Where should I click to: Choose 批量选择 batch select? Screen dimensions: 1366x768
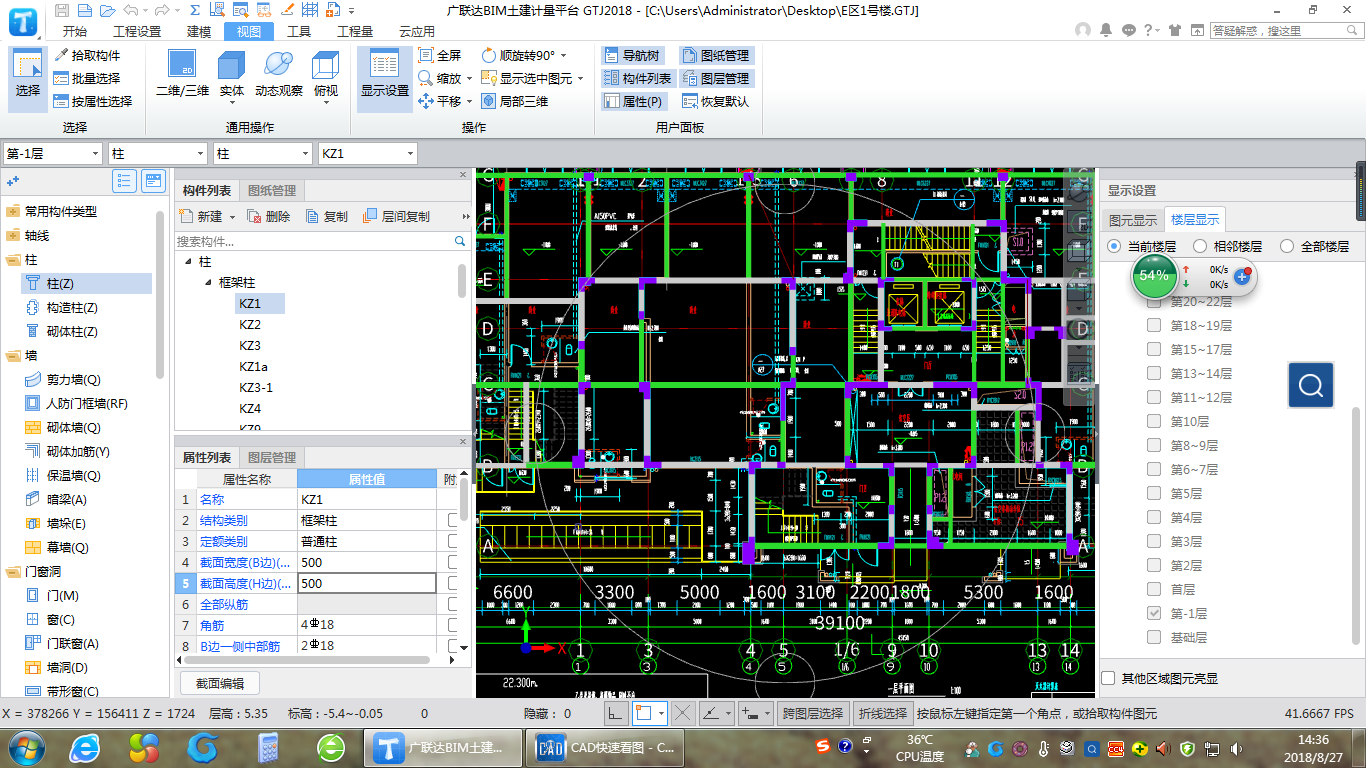pyautogui.click(x=87, y=78)
